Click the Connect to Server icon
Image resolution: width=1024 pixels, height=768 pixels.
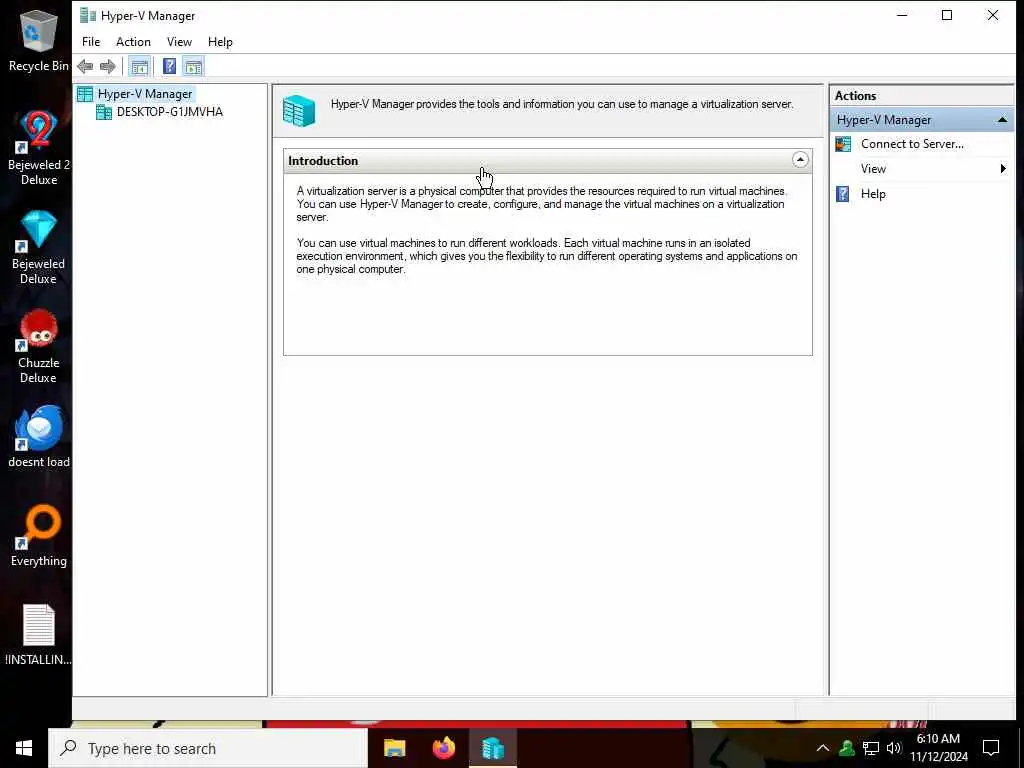click(x=843, y=144)
